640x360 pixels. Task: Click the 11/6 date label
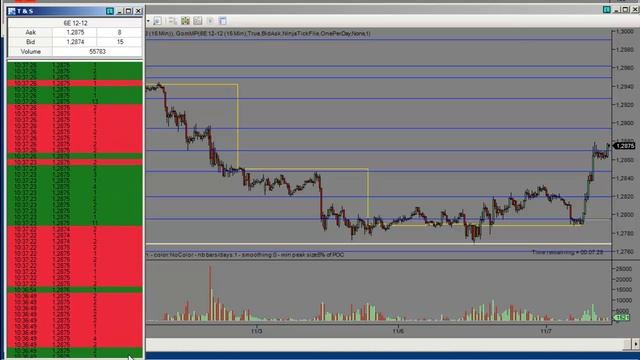point(398,331)
